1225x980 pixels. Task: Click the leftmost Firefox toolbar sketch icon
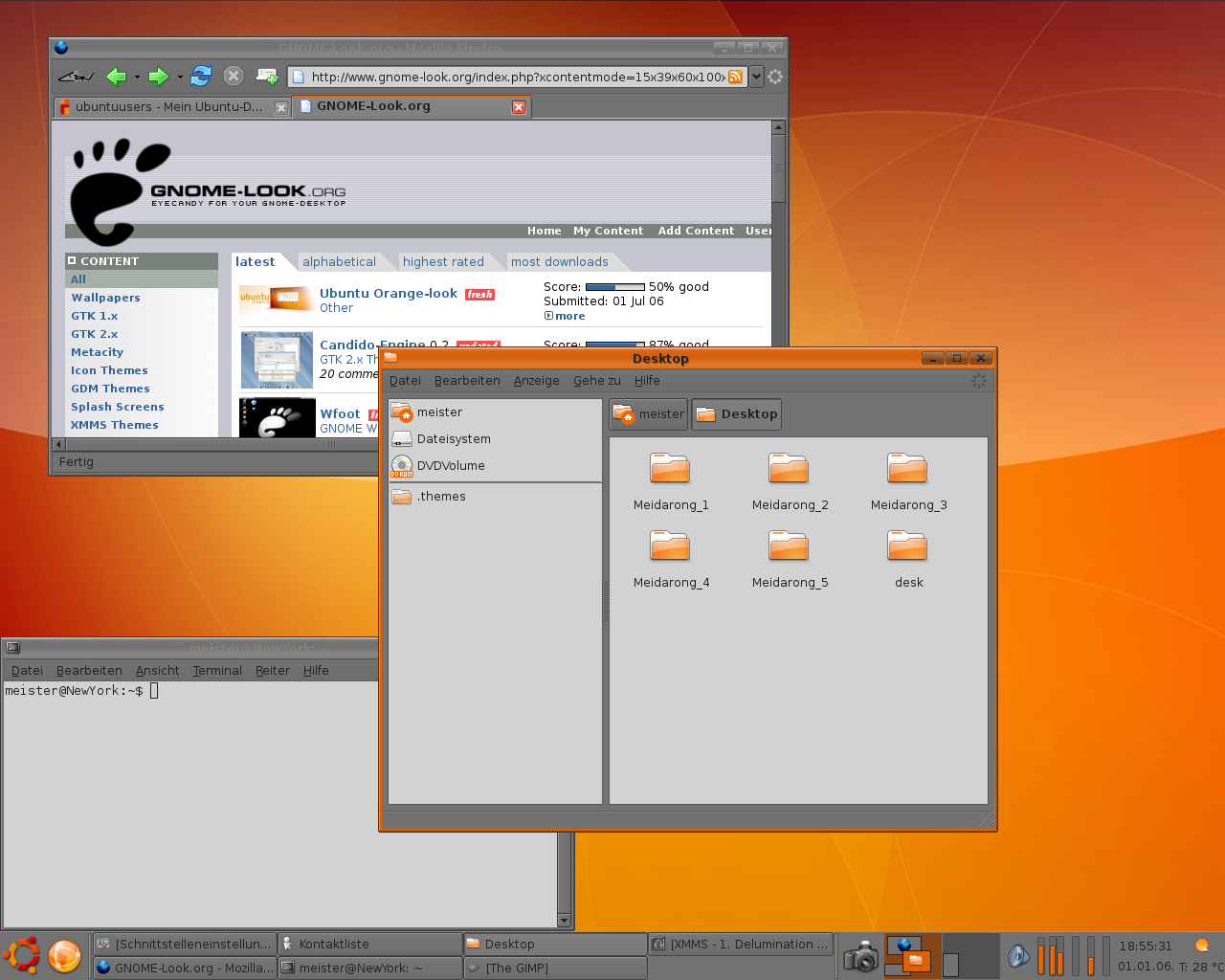click(x=76, y=77)
